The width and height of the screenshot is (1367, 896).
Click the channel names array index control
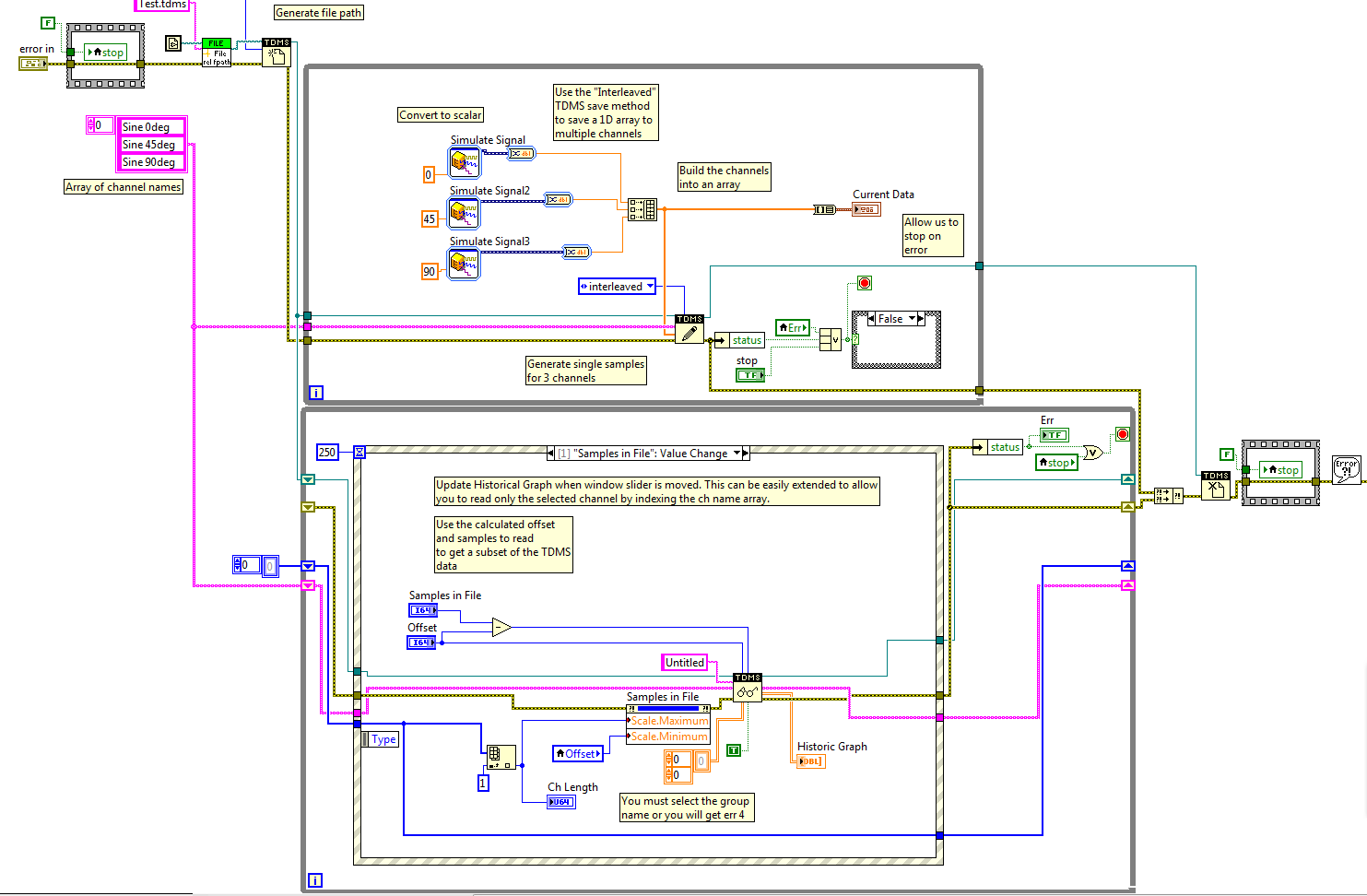[100, 125]
